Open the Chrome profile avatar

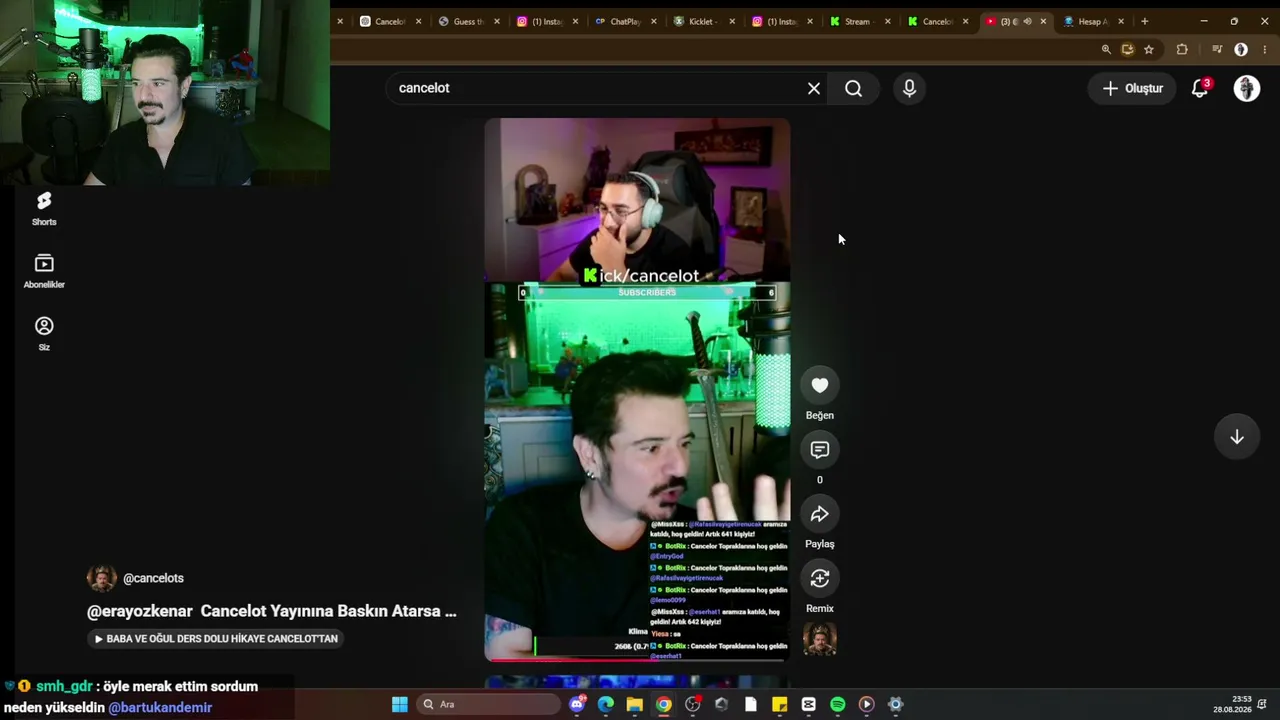point(1241,49)
